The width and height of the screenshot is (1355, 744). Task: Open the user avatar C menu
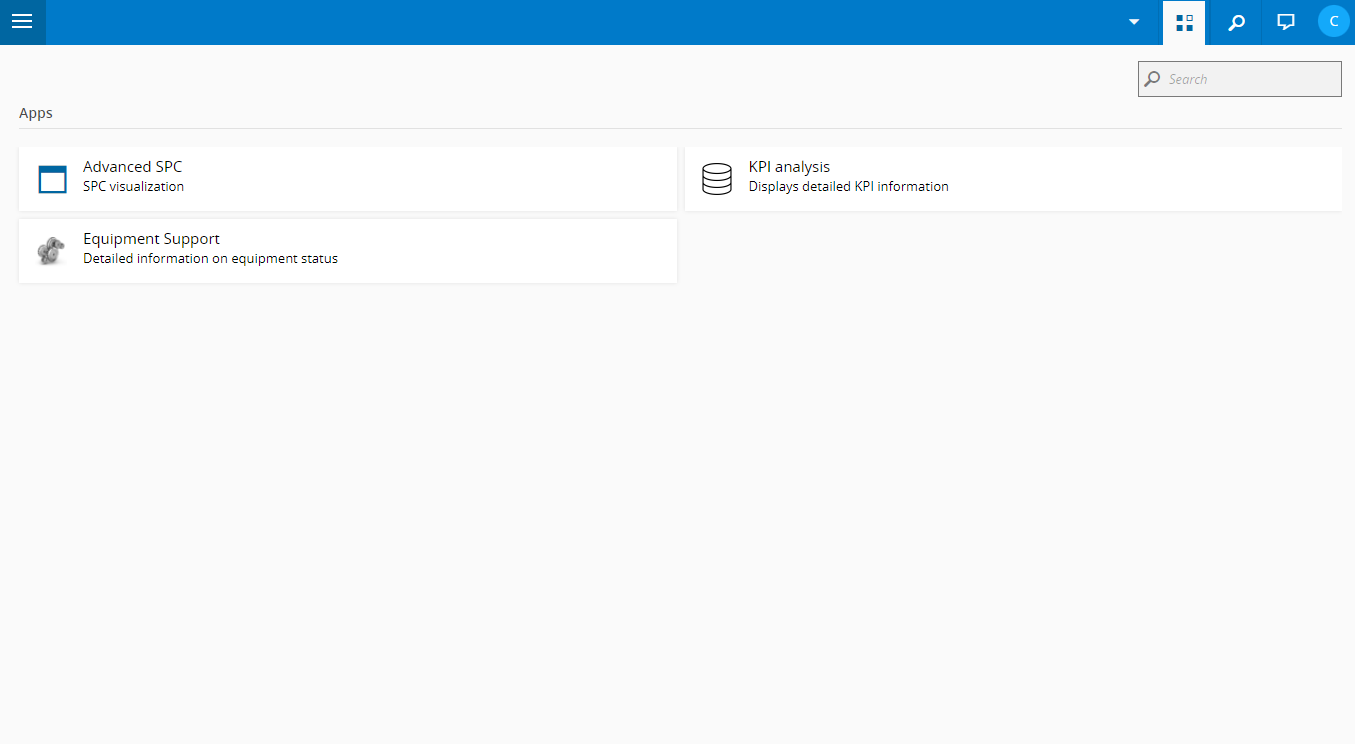tap(1333, 21)
